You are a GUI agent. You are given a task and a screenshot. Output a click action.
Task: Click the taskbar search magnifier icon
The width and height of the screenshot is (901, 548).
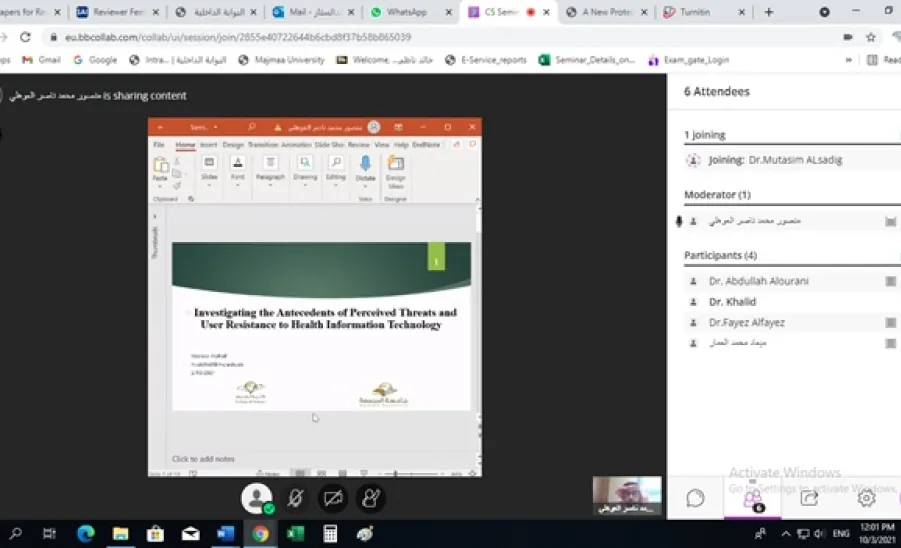point(16,534)
